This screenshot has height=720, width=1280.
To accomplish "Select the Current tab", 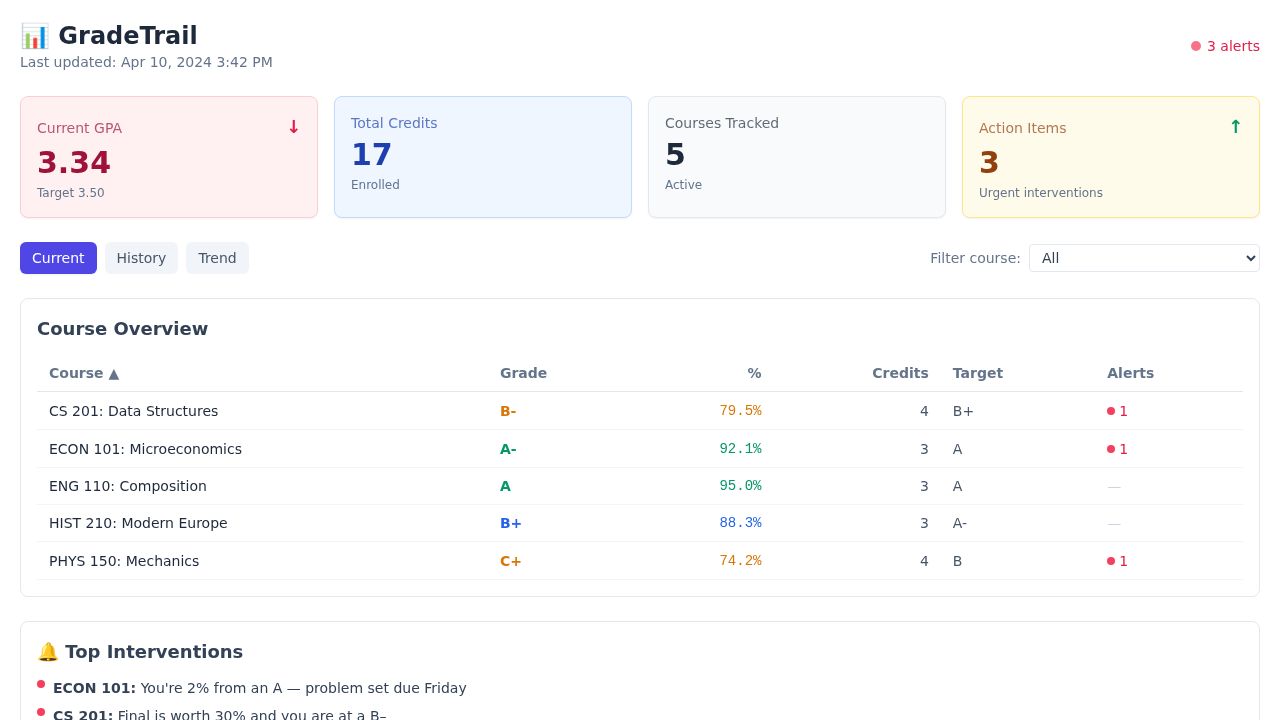I will (x=58, y=258).
